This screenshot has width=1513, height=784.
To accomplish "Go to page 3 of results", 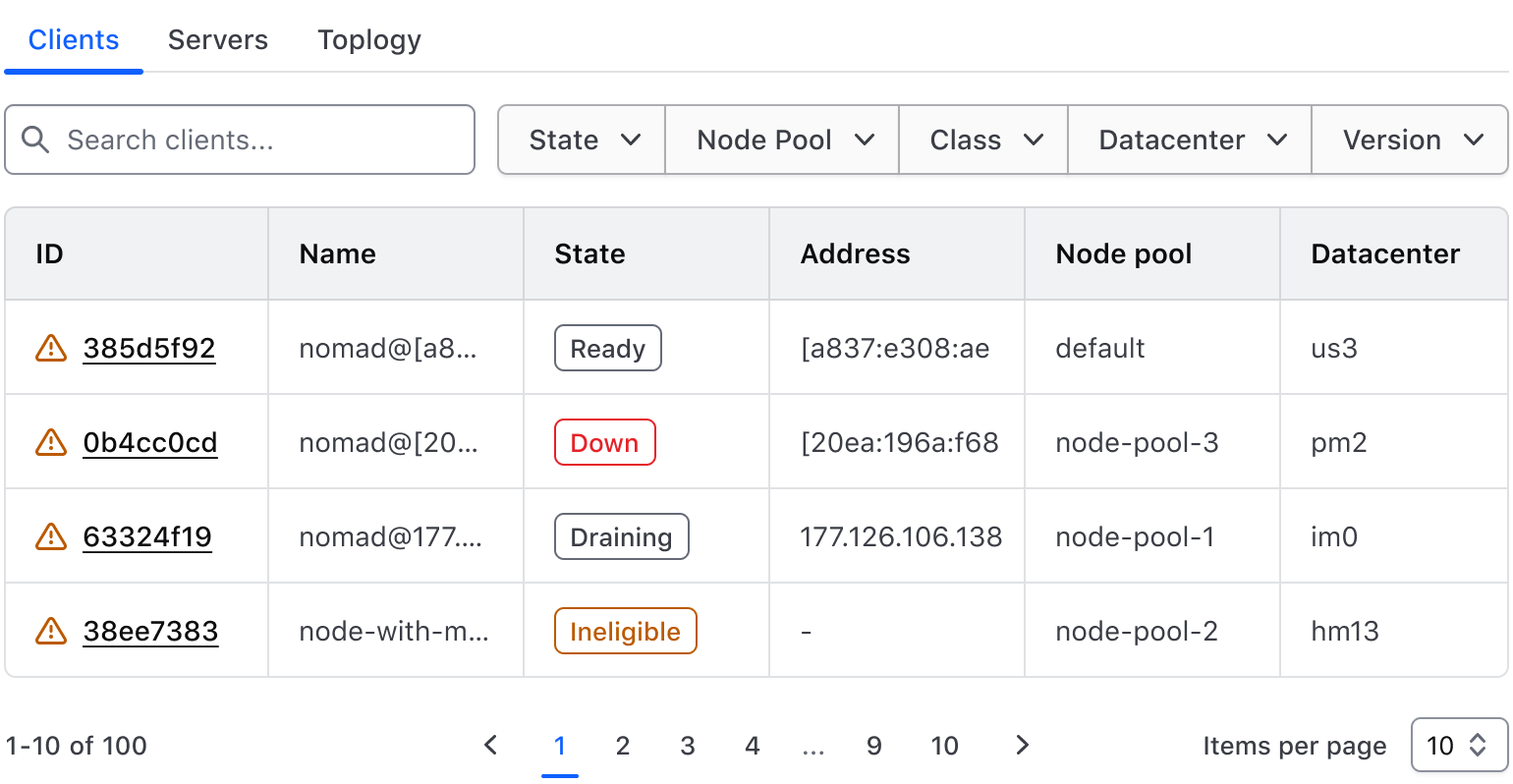I will [687, 746].
